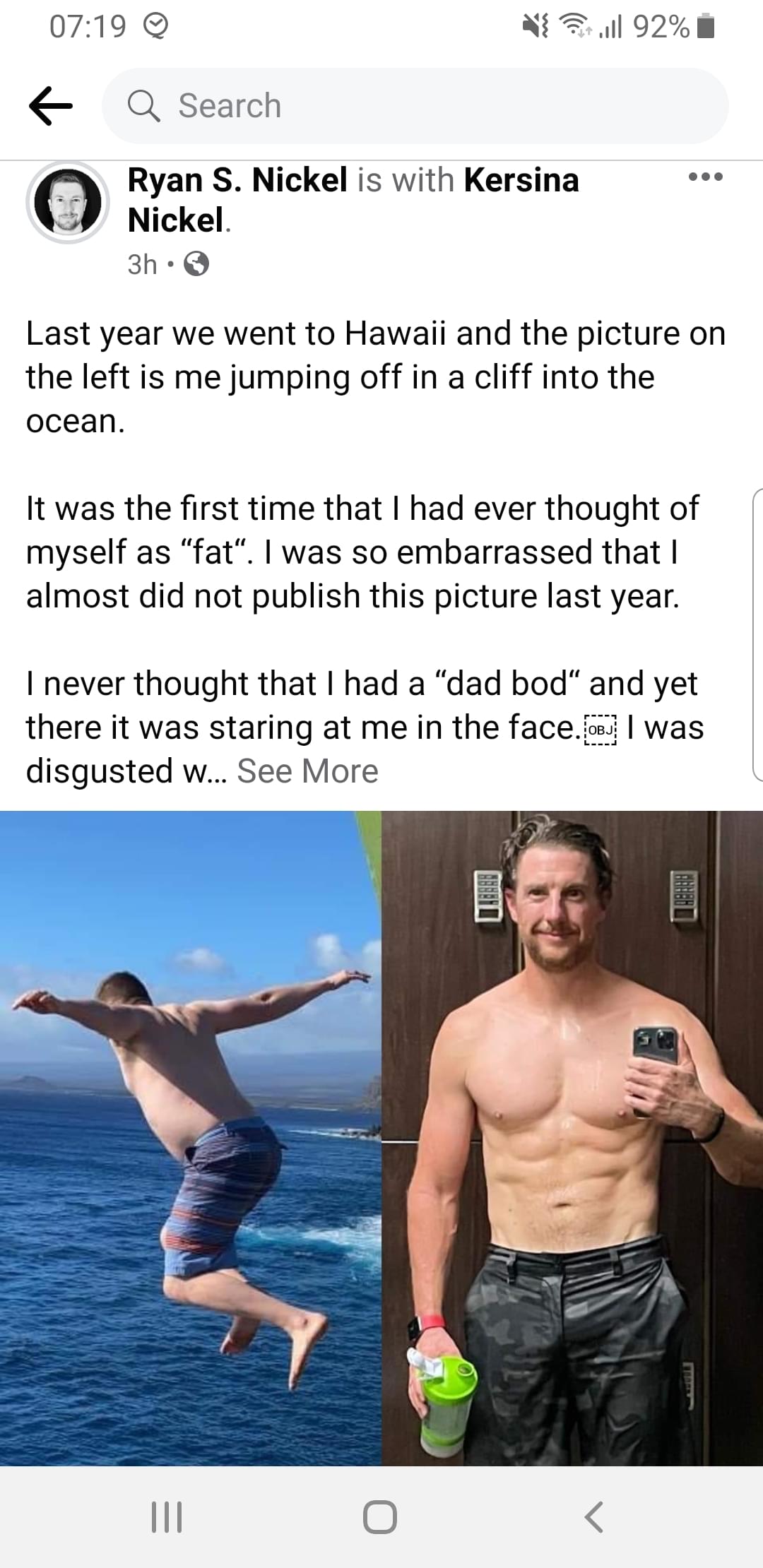Tap the clock showing 07:19

pos(88,27)
